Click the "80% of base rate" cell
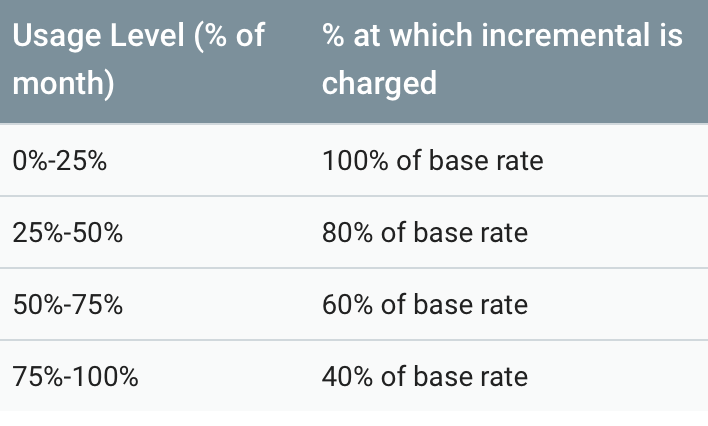Viewport: 708px width, 426px height. (x=425, y=233)
